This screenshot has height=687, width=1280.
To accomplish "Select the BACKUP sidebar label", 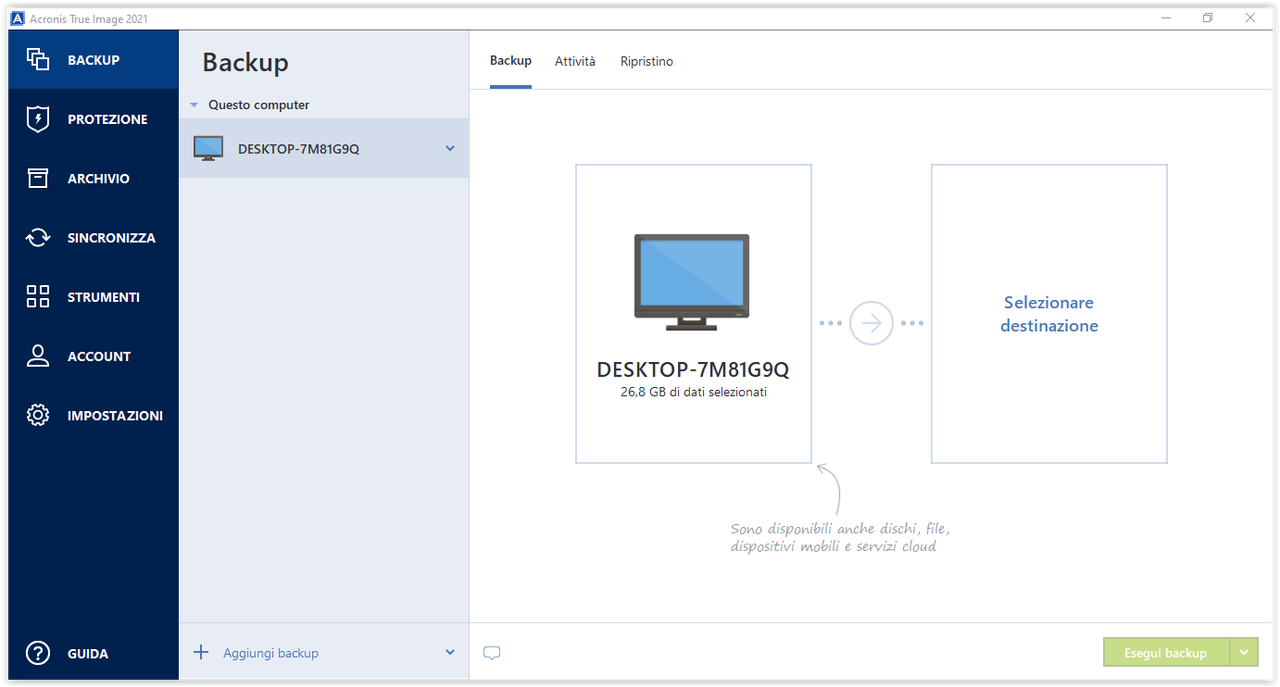I will [x=93, y=60].
